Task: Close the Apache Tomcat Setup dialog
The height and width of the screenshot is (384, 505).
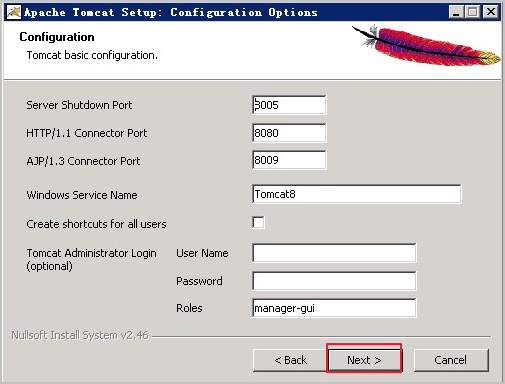Action: pyautogui.click(x=491, y=12)
